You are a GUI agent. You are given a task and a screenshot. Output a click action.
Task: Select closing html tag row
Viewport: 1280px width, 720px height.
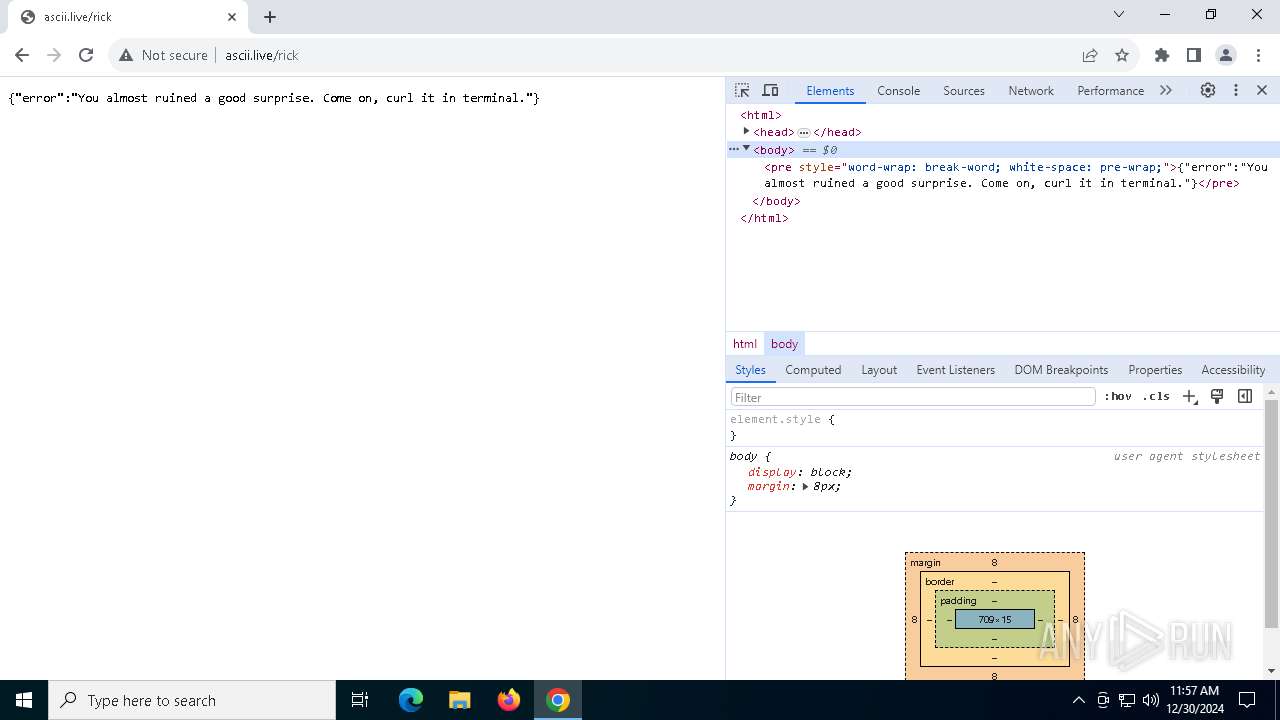764,218
